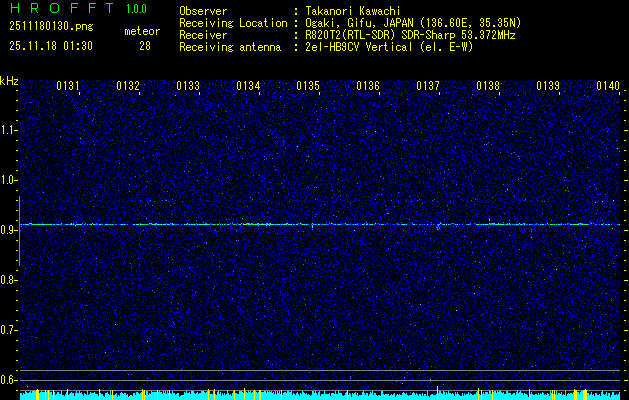Click the 0133 time marker
The width and height of the screenshot is (629, 400).
click(x=188, y=85)
